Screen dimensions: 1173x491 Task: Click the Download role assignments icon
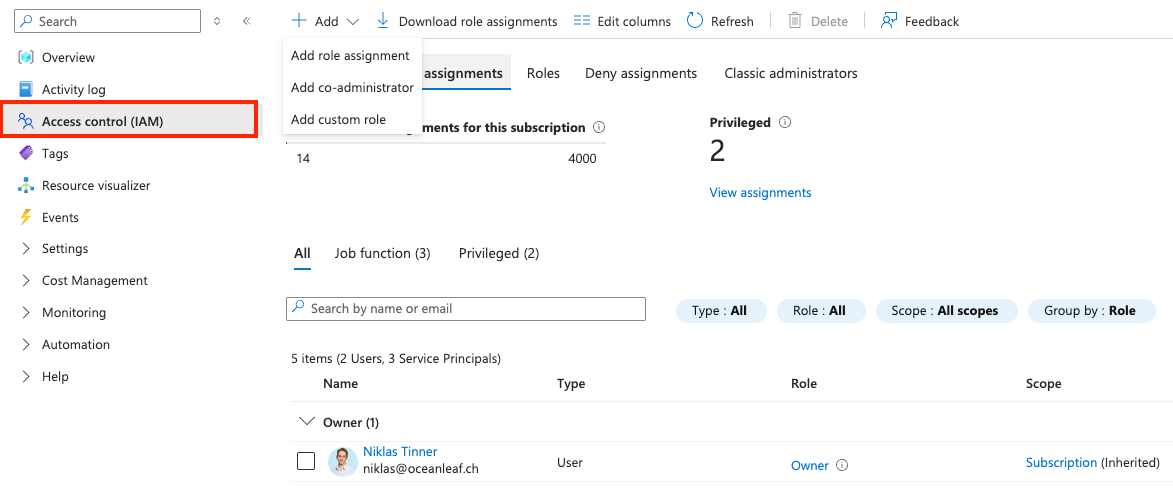coord(383,21)
